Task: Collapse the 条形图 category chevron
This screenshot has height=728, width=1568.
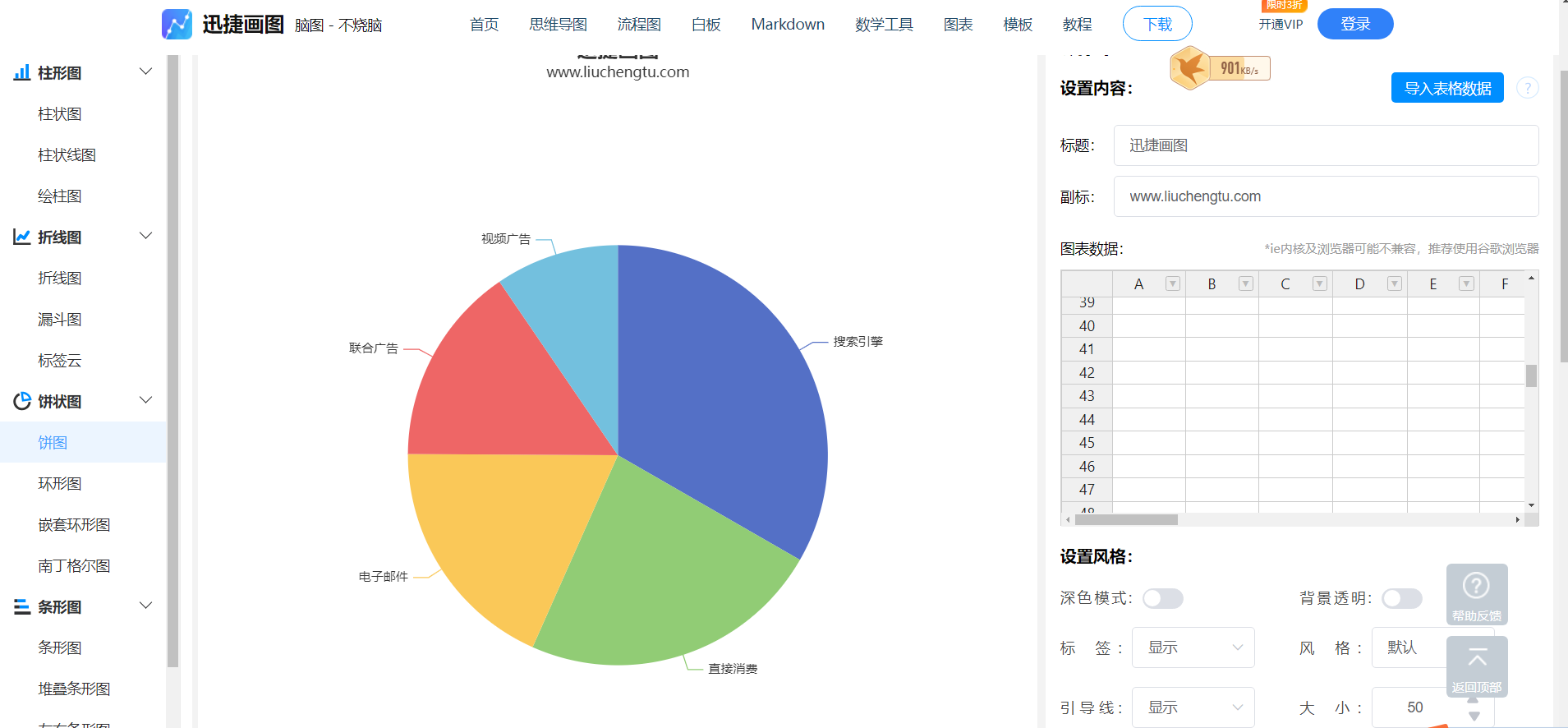Action: [146, 606]
